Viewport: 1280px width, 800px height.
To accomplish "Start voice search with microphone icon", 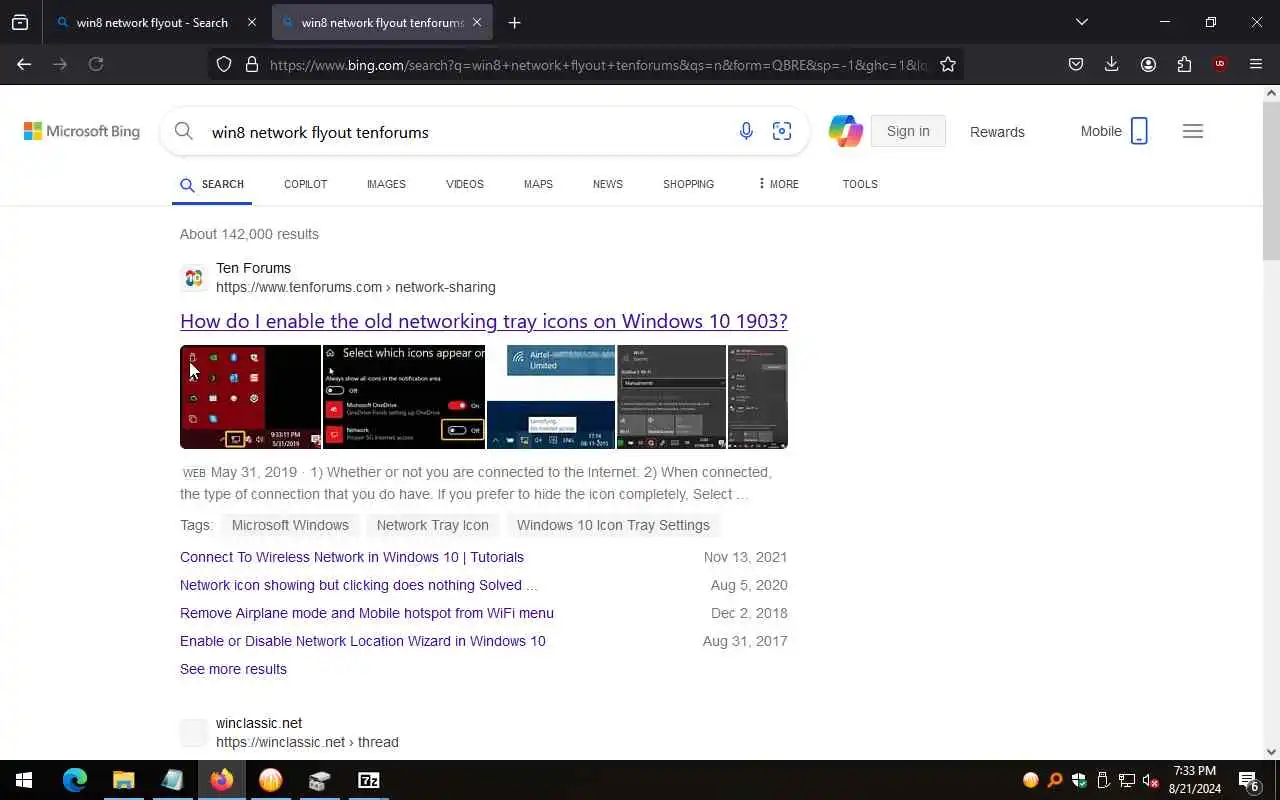I will click(746, 131).
